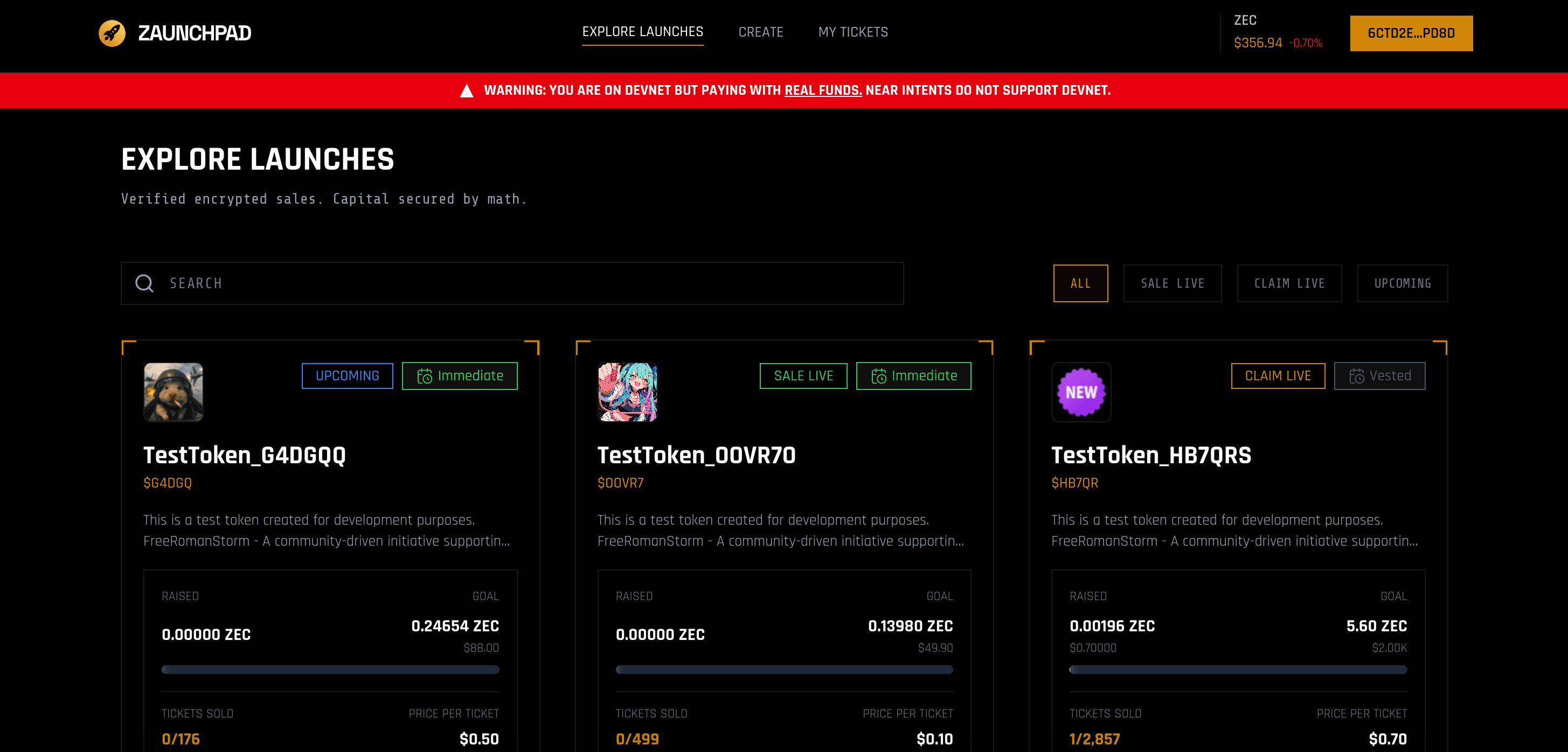Select the CLAIM LIVE filter
This screenshot has height=752, width=1568.
click(x=1289, y=283)
